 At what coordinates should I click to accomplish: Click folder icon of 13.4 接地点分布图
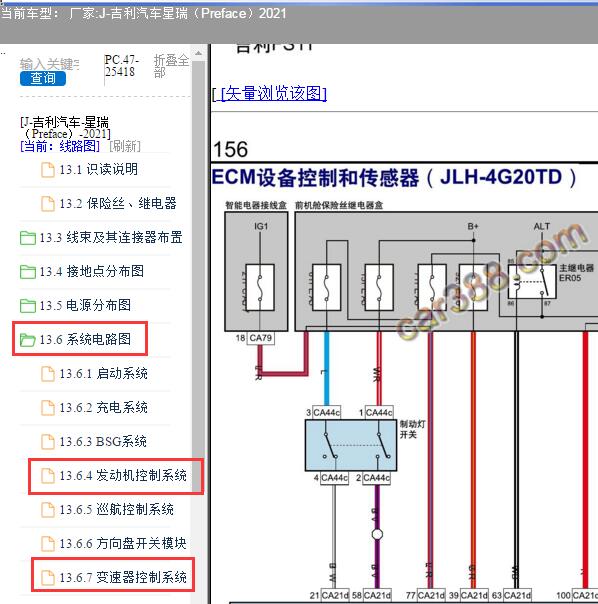click(28, 272)
